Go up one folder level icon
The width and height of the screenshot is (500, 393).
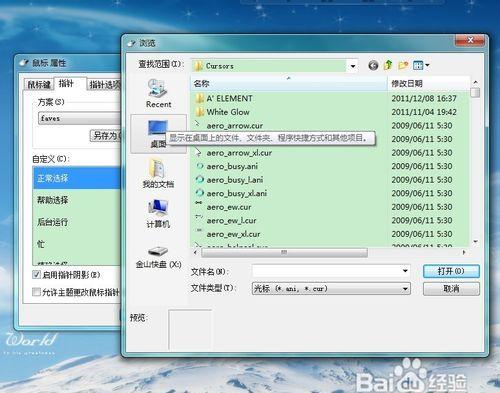tap(388, 65)
